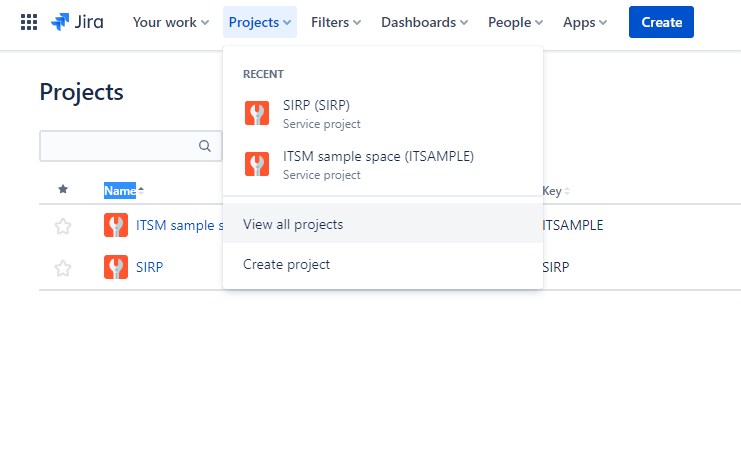Click the SIRP wrench icon in Recent
741x458 pixels.
[x=257, y=113]
